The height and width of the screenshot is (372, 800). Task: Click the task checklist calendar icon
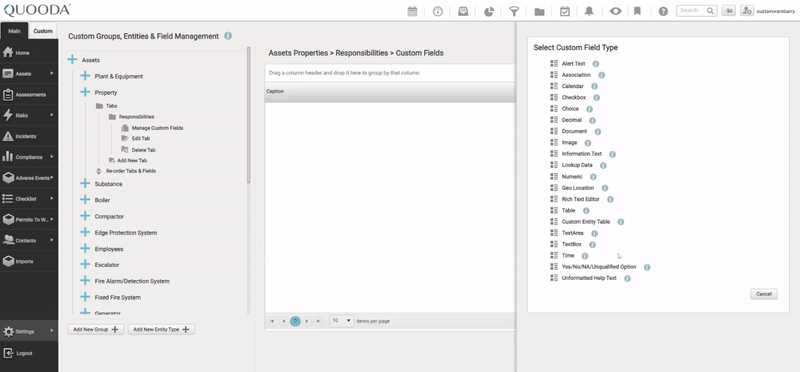(565, 11)
